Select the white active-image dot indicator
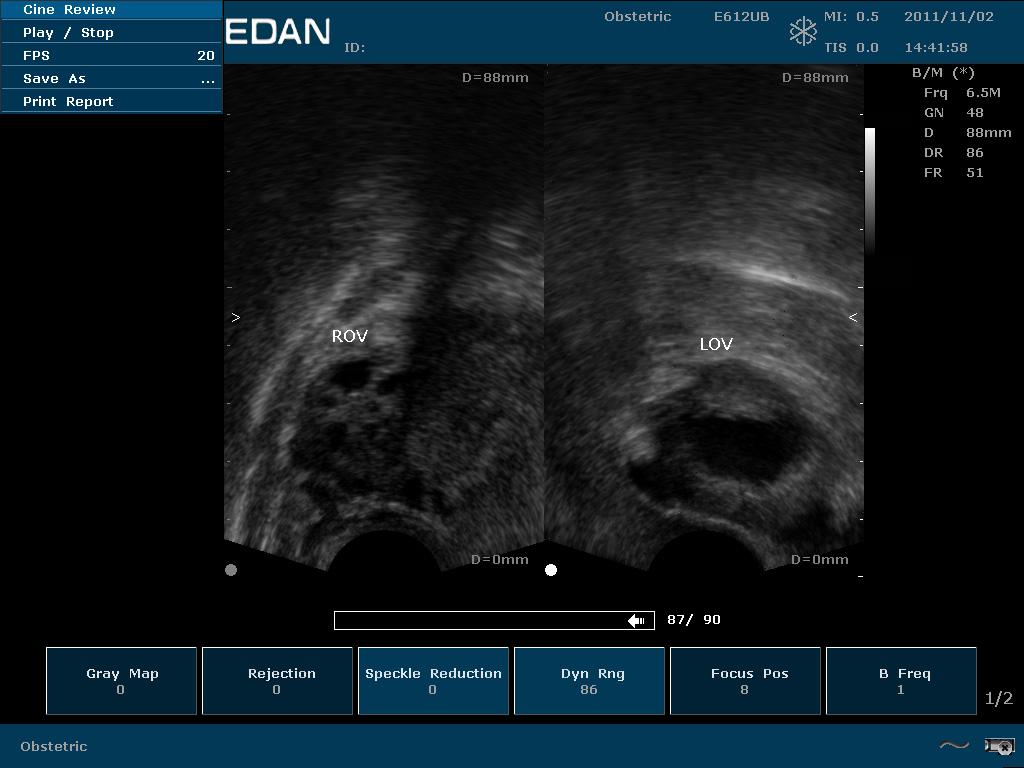Screen dimensions: 1024x768 pyautogui.click(x=551, y=570)
